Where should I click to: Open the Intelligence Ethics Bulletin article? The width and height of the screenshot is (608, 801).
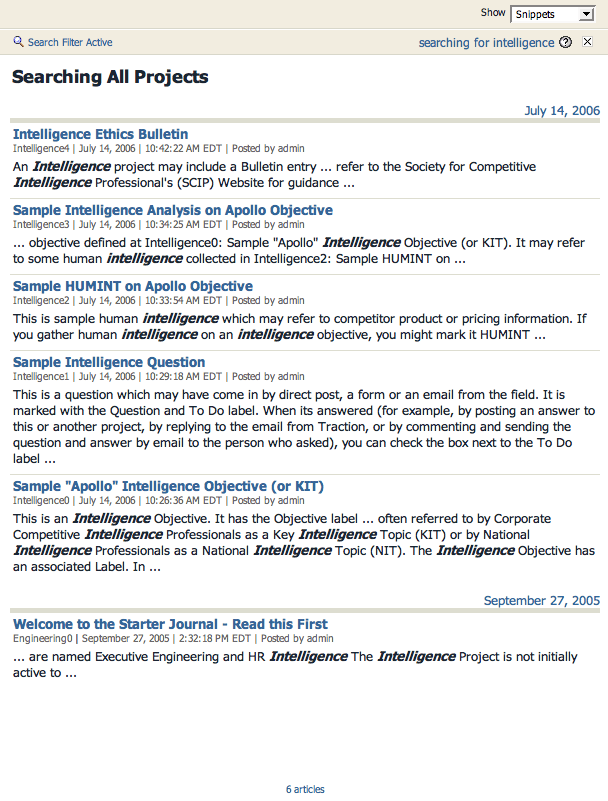tap(100, 134)
